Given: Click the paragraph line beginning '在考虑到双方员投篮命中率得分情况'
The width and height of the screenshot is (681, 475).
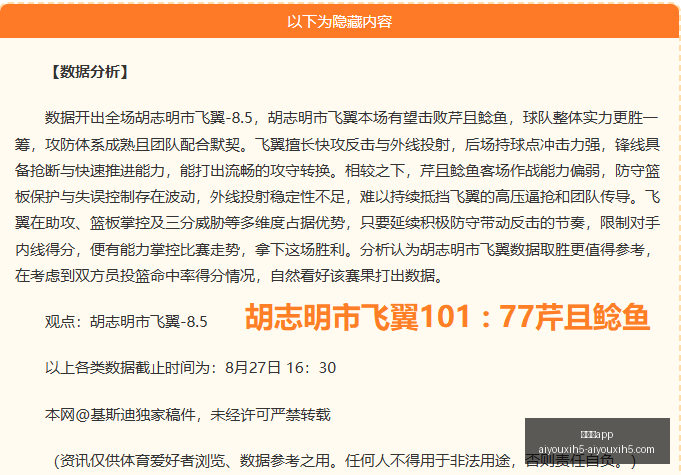Looking at the screenshot, I should [x=229, y=276].
